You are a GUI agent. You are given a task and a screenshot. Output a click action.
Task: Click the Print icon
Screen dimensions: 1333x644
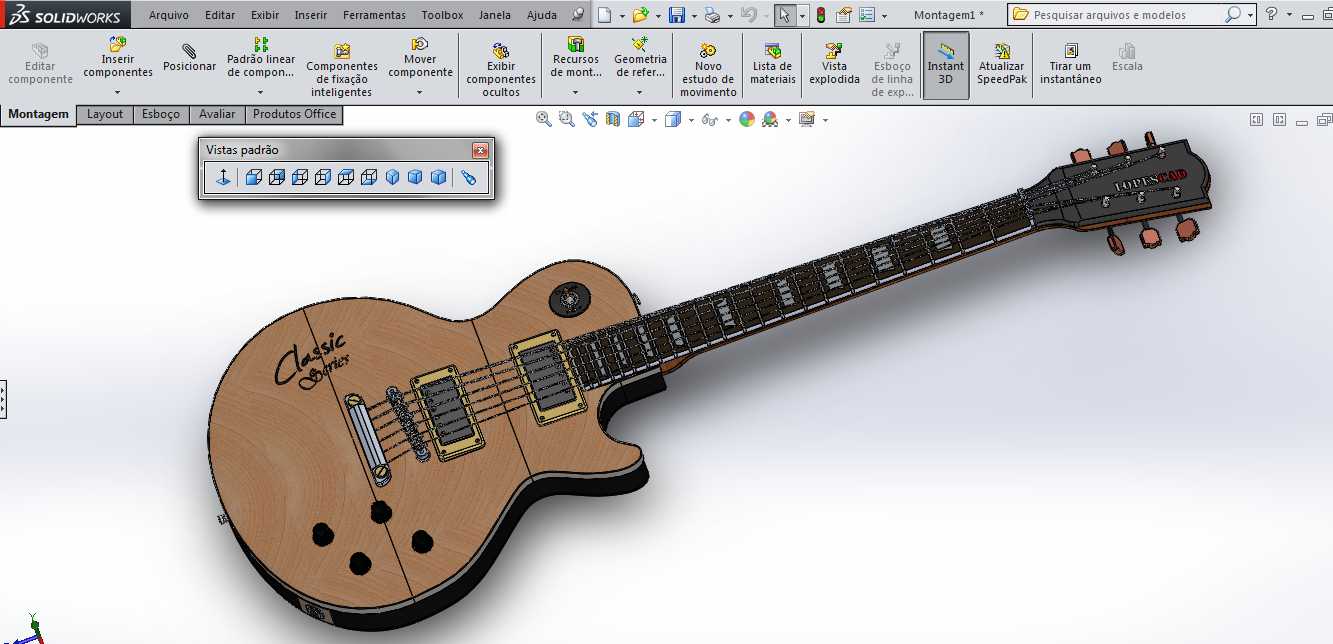pos(712,15)
